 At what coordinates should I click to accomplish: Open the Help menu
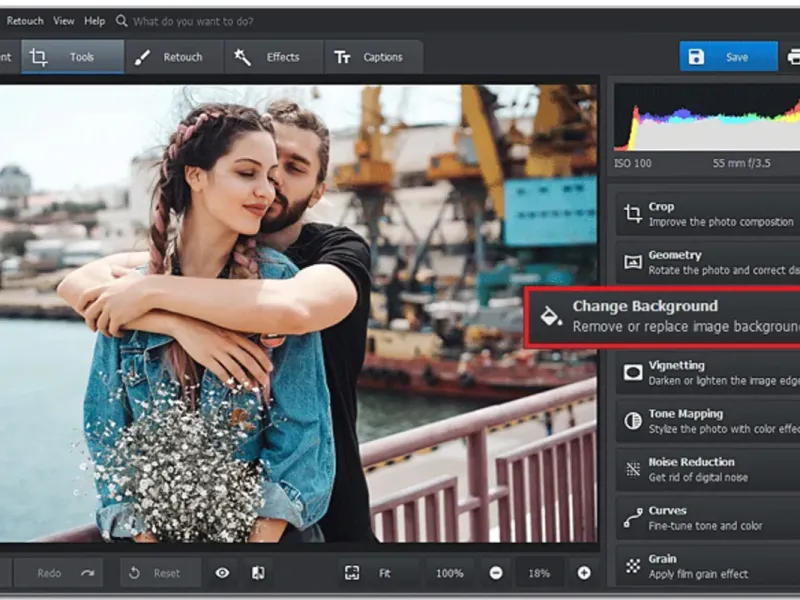[94, 21]
